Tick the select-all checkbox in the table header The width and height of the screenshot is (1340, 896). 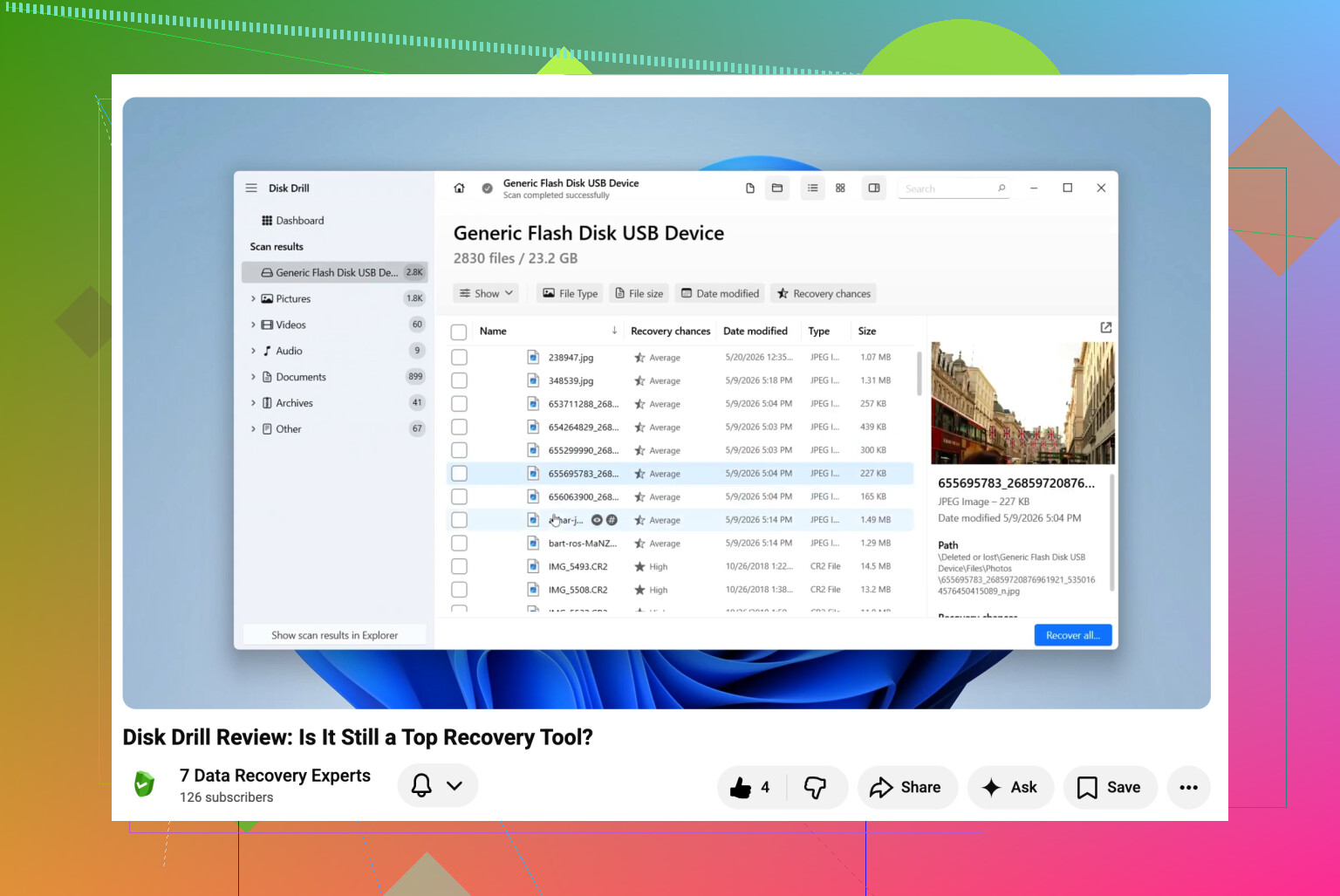(459, 332)
